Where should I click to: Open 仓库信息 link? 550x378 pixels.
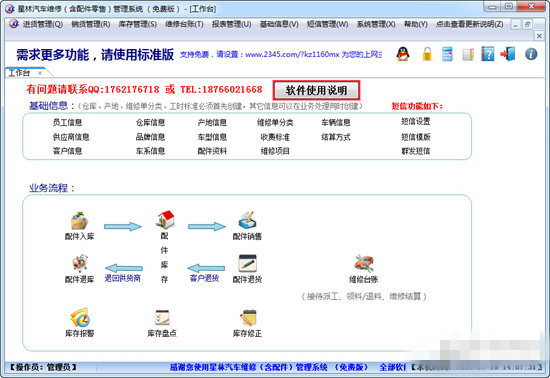point(150,122)
